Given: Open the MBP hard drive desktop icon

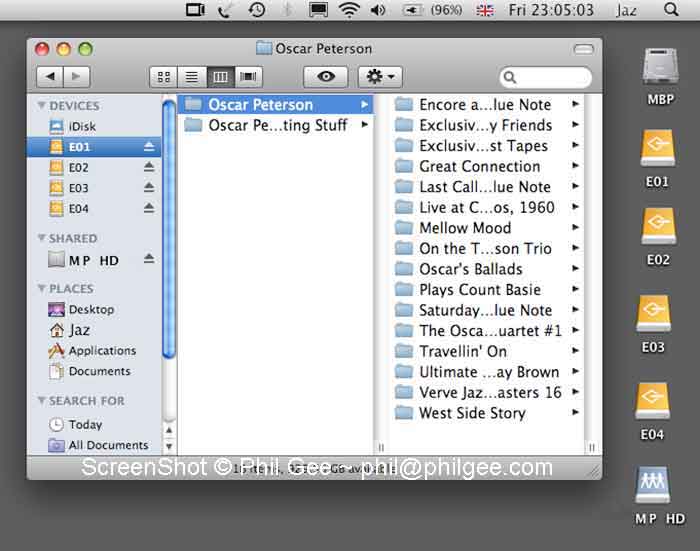Looking at the screenshot, I should pos(659,68).
